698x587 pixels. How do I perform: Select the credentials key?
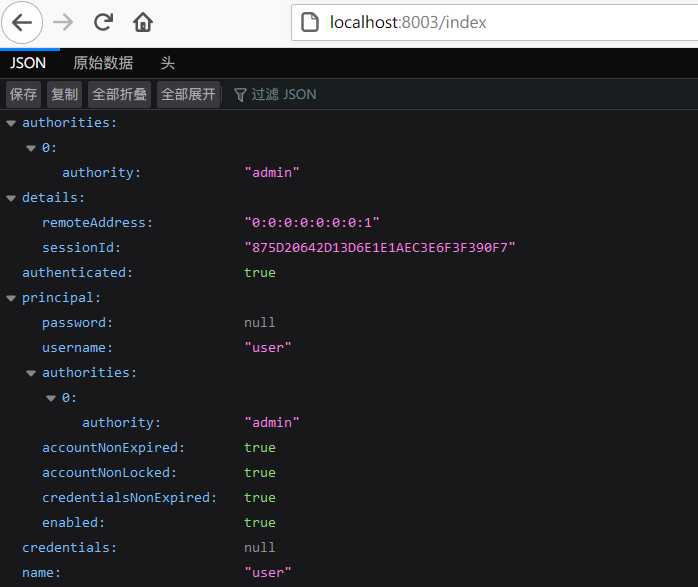(x=69, y=547)
